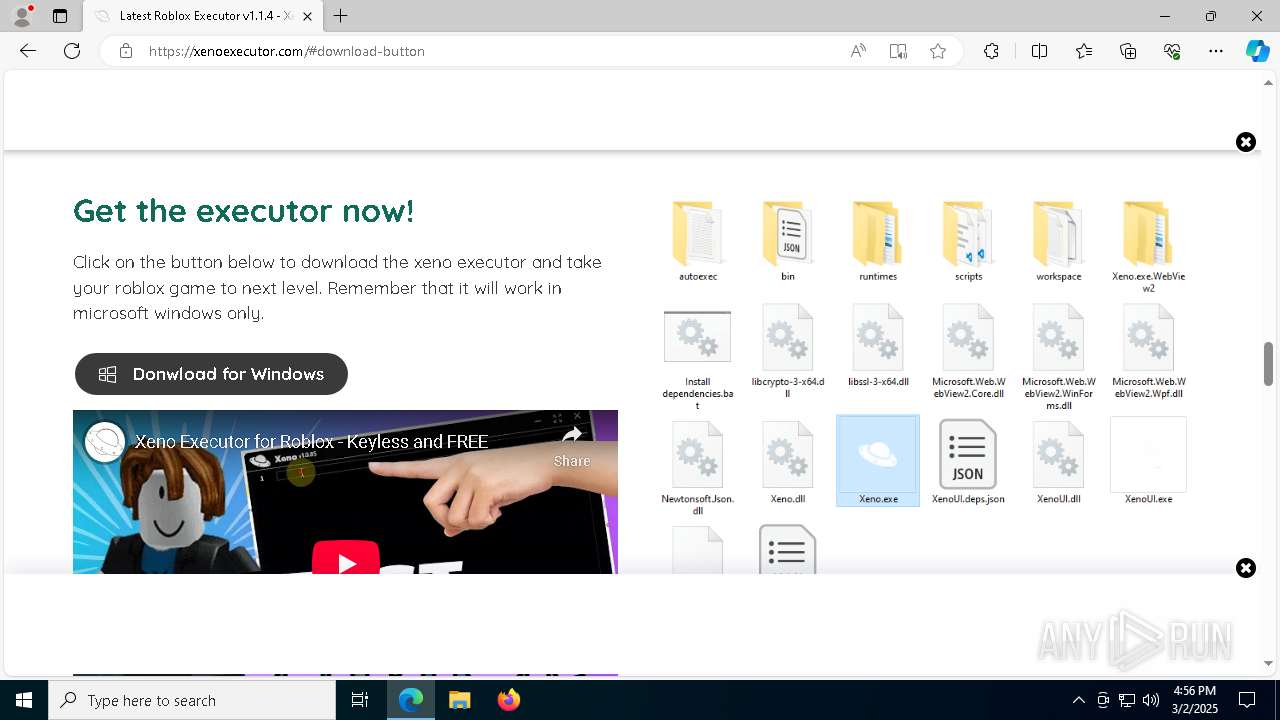Click Microsoft.Web.WebView2.Core.dll file
The image size is (1280, 720).
pyautogui.click(x=968, y=352)
